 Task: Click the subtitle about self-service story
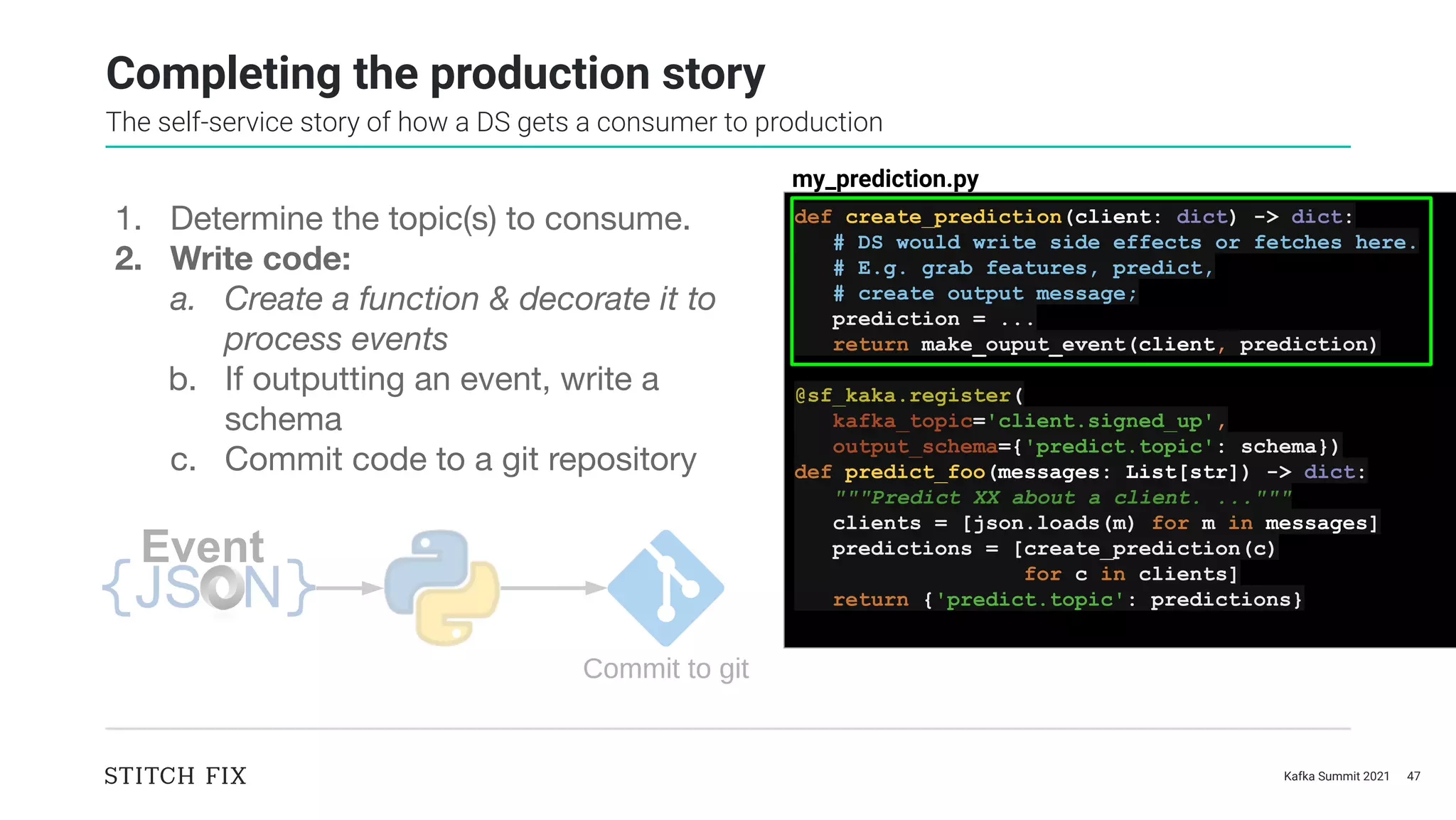click(x=494, y=122)
